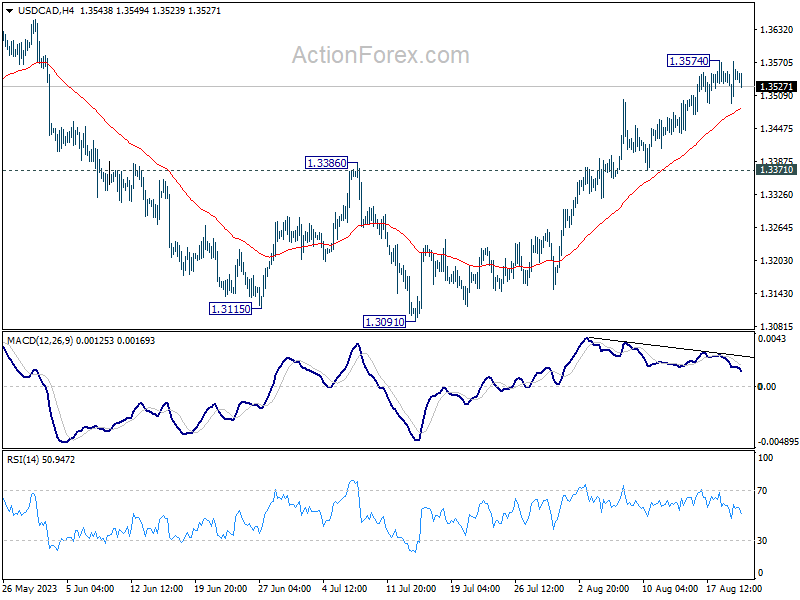The height and width of the screenshot is (600, 800).
Task: Click the MACD scale value 0.0043
Action: coord(772,339)
